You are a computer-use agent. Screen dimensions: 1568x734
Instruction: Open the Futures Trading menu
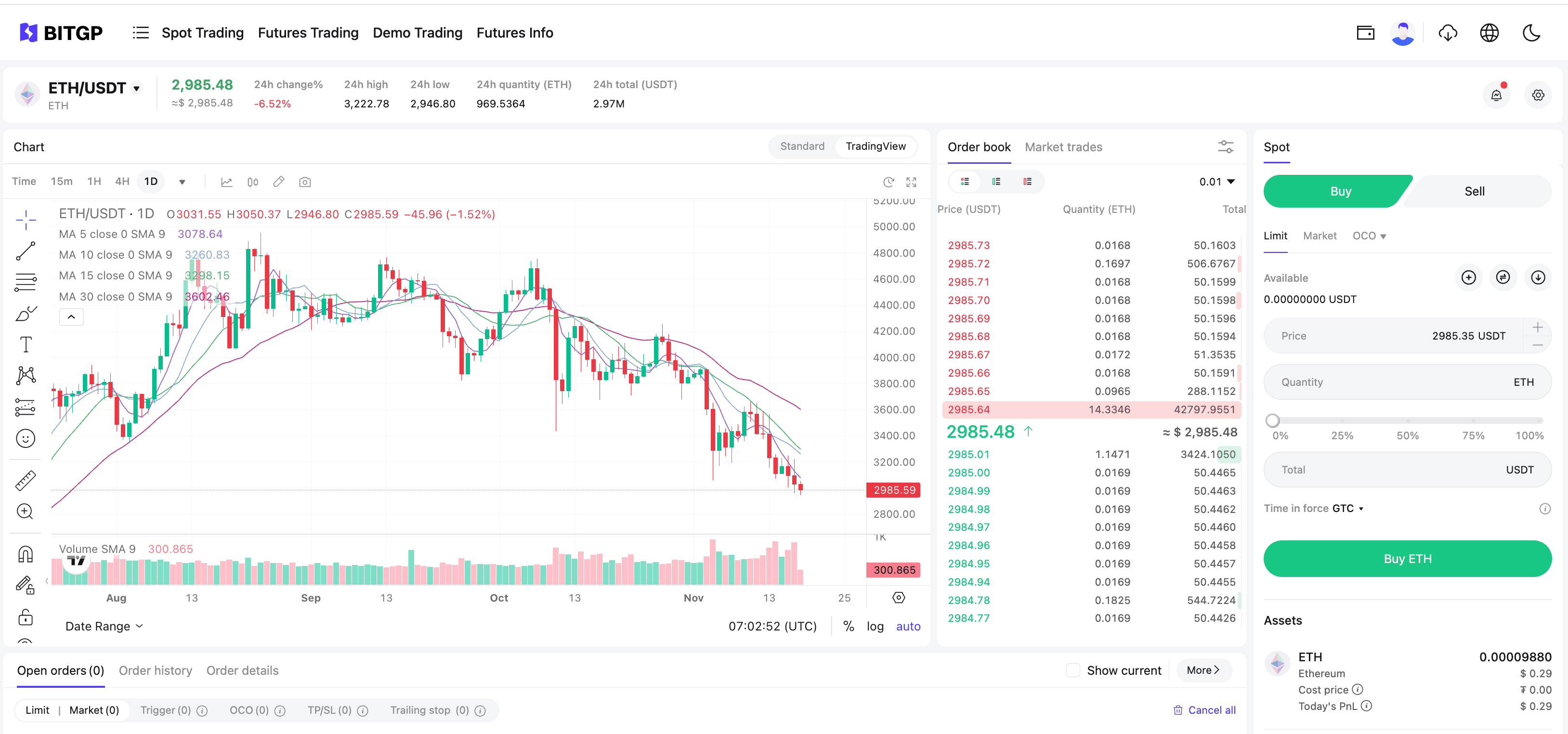308,32
